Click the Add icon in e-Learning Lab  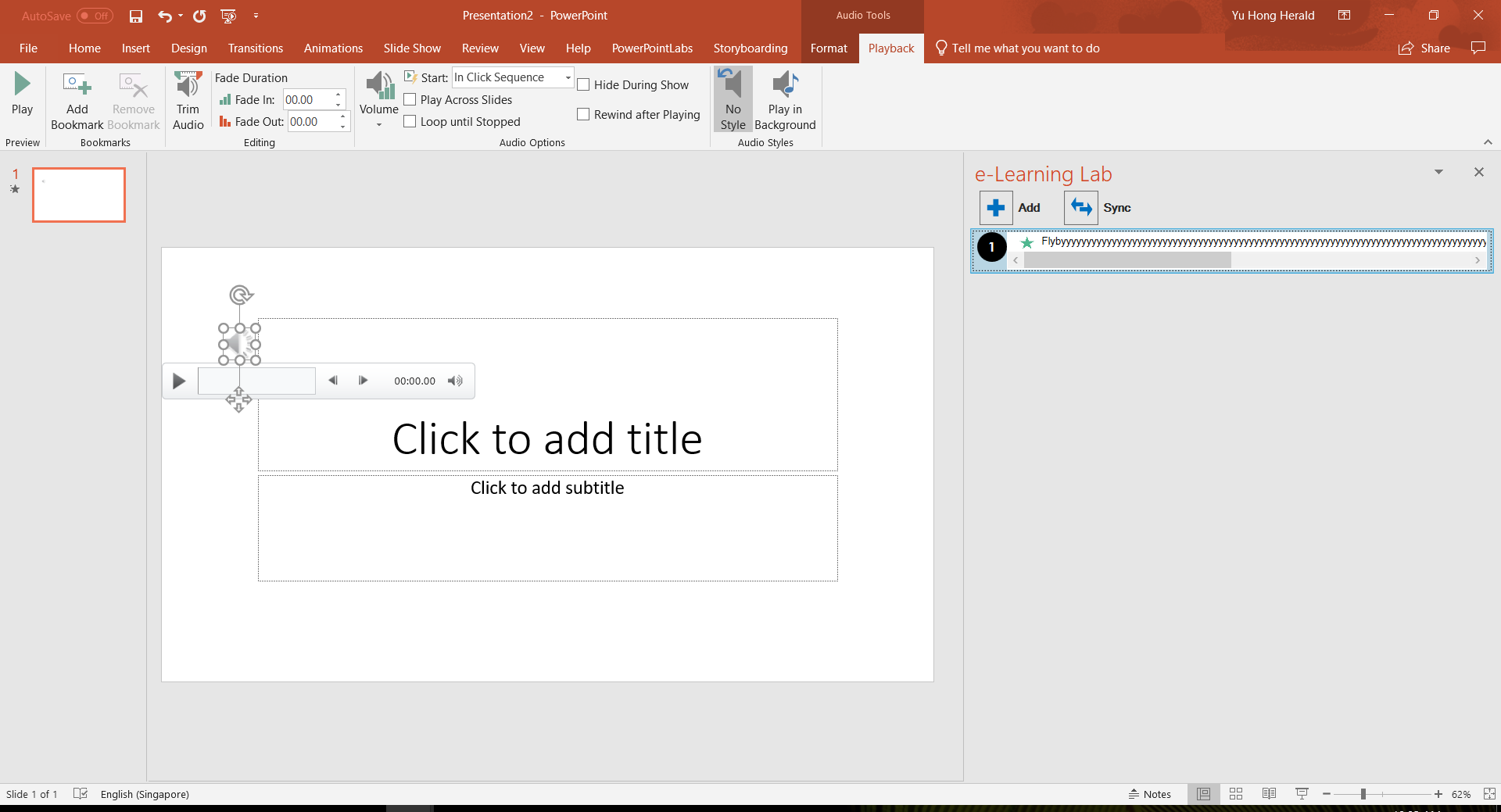(995, 207)
